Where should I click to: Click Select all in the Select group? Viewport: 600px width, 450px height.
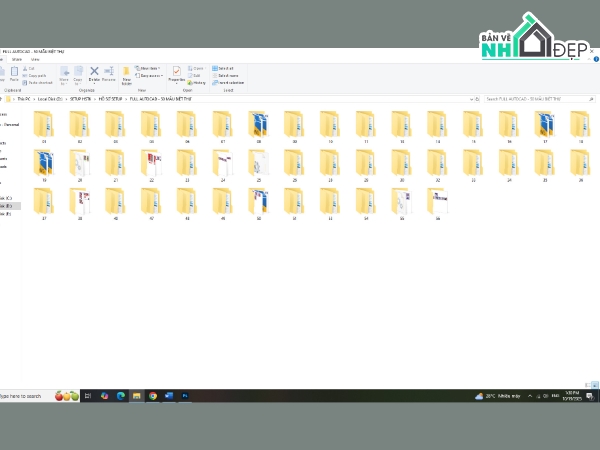pyautogui.click(x=226, y=69)
